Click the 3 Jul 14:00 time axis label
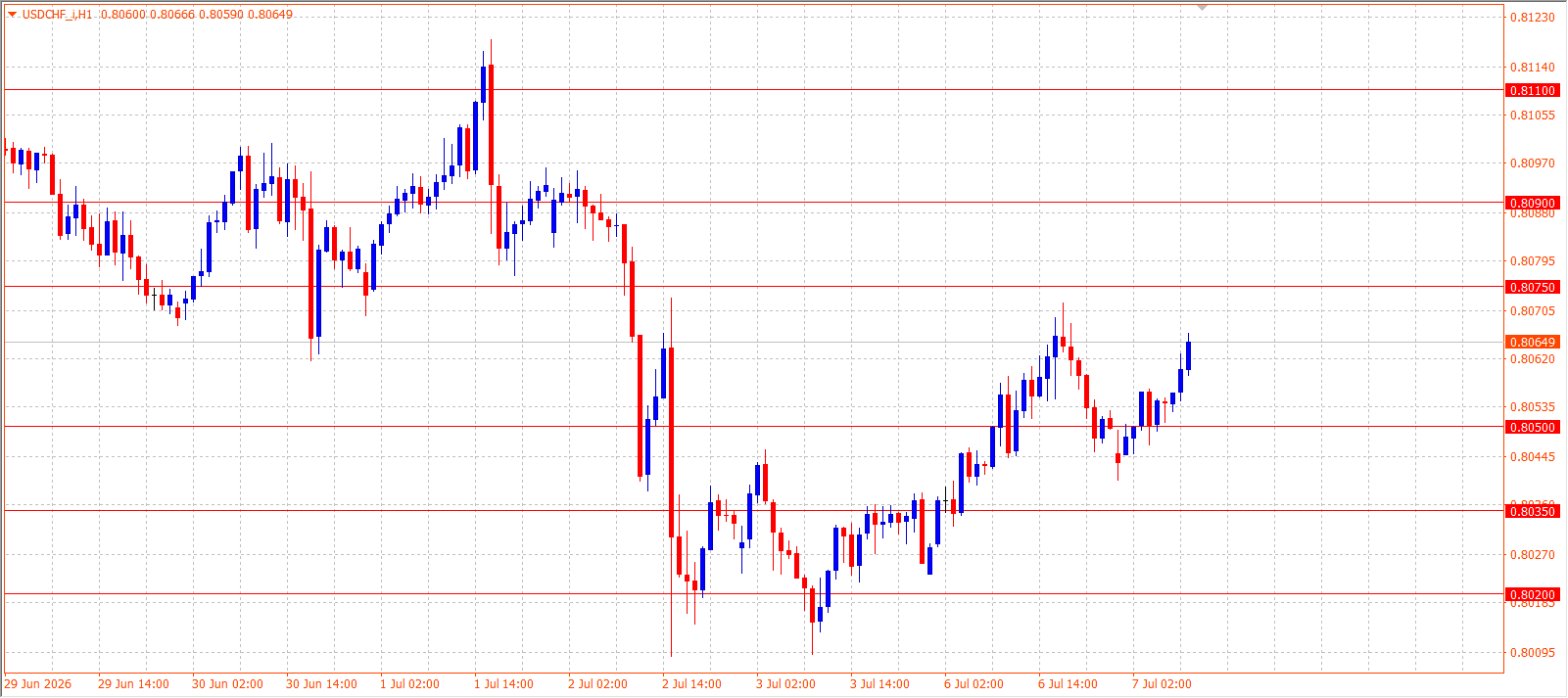This screenshot has height=698, width=1568. pos(879,684)
